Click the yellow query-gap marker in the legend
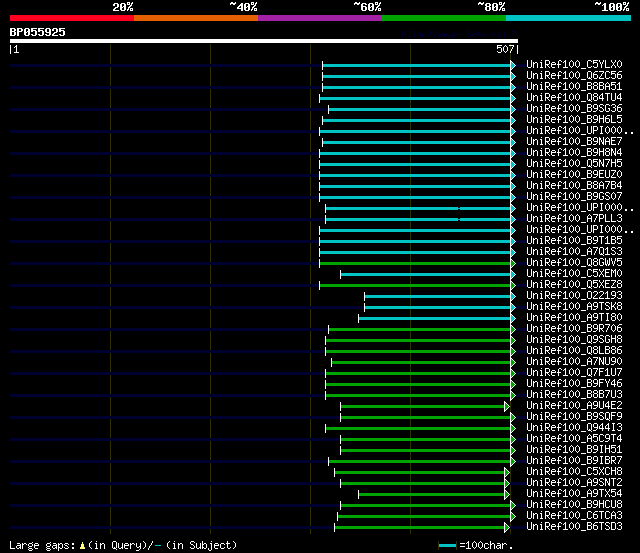 [x=82, y=546]
